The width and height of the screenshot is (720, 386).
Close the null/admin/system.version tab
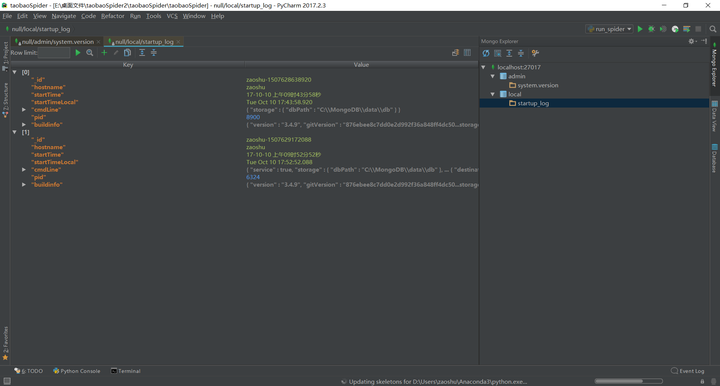pos(98,42)
